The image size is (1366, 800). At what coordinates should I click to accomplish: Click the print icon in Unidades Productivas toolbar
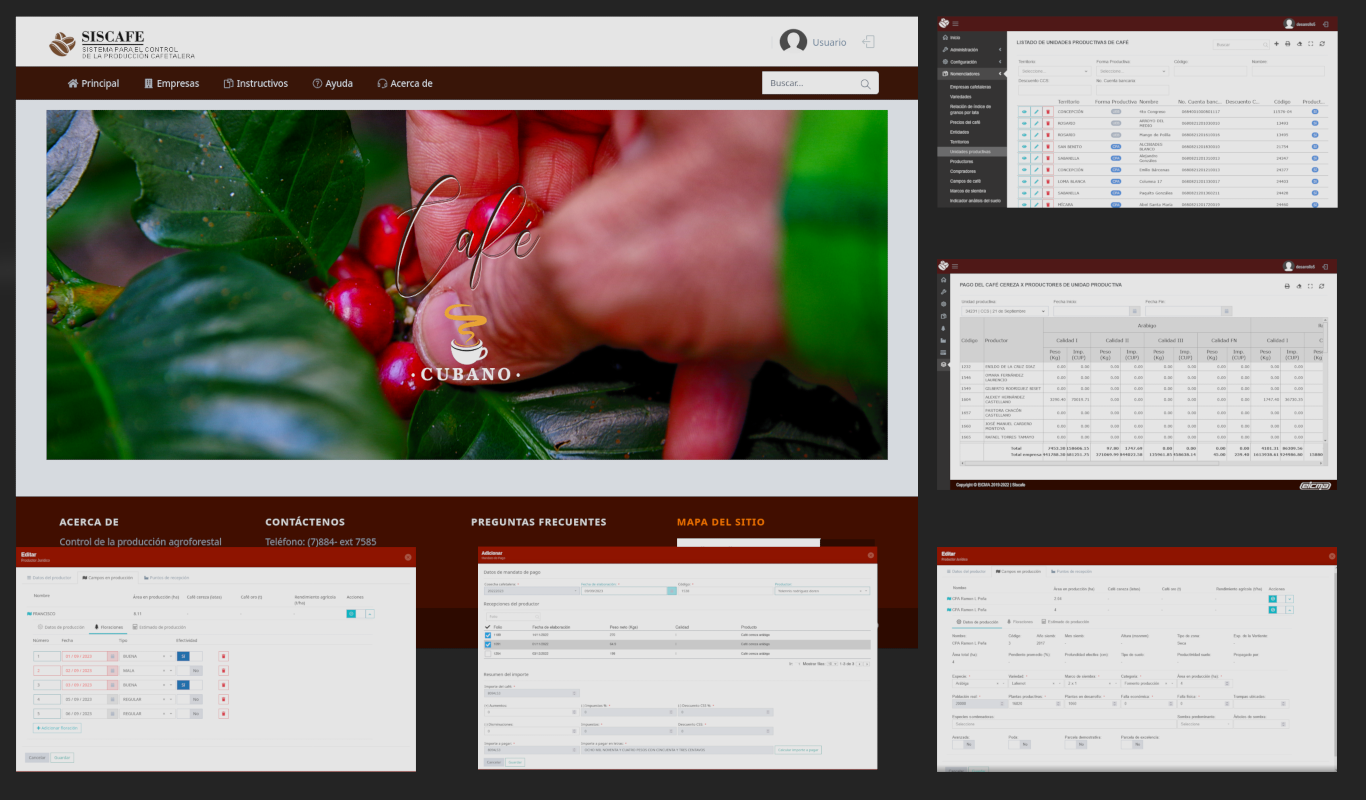coord(1287,44)
